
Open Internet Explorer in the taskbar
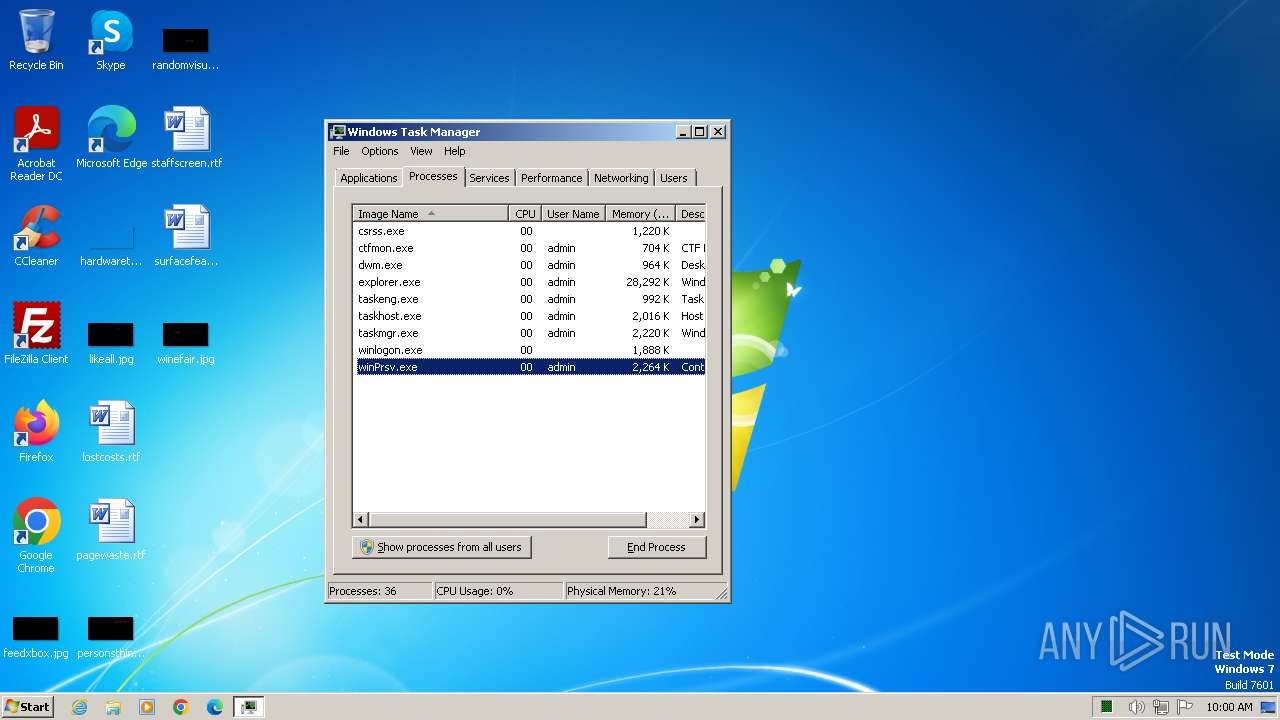point(79,707)
